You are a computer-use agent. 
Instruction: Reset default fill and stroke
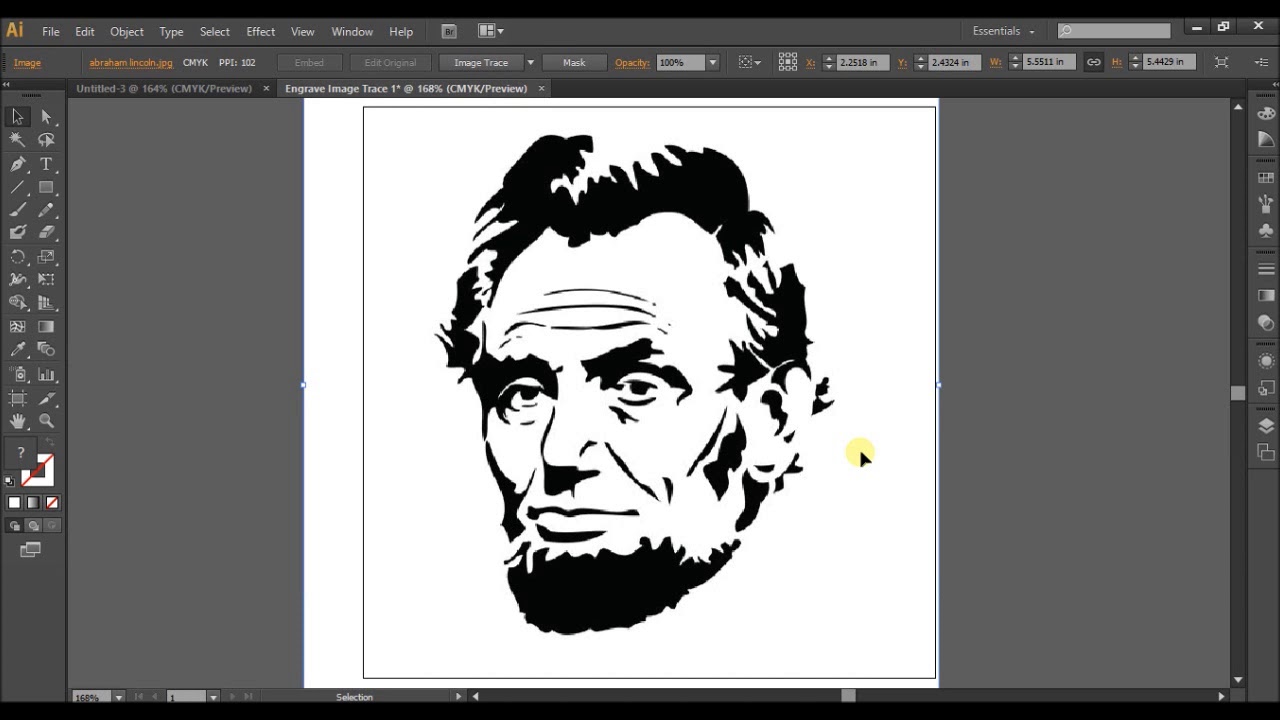pos(11,481)
